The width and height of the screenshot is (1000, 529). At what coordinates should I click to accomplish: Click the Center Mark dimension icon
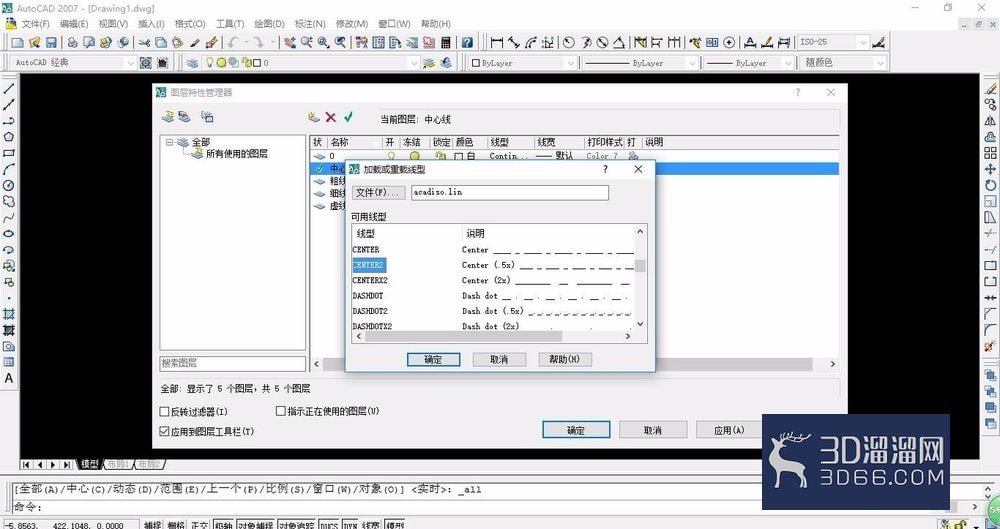coord(730,43)
